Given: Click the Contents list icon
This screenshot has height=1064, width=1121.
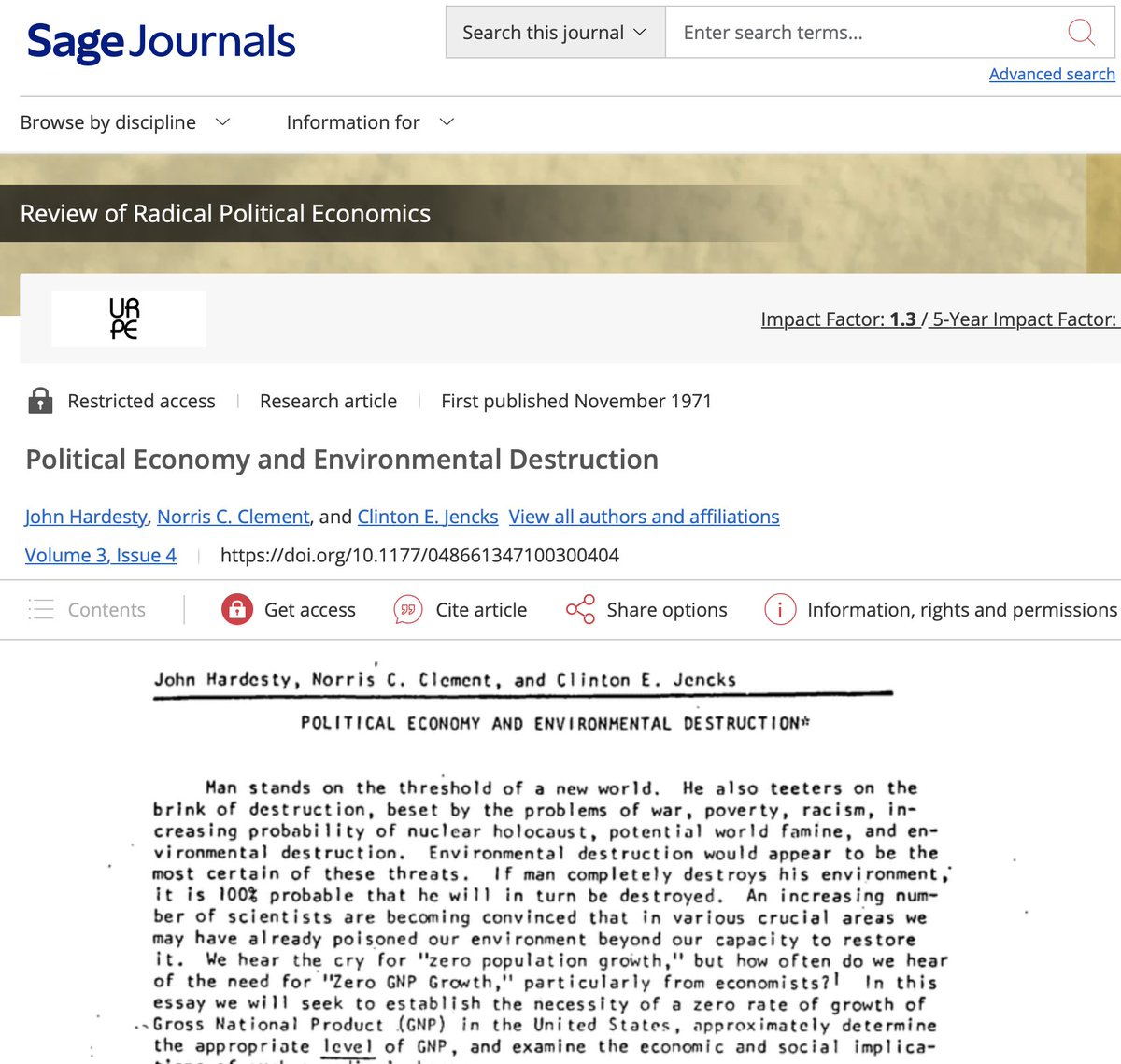Looking at the screenshot, I should coord(41,610).
